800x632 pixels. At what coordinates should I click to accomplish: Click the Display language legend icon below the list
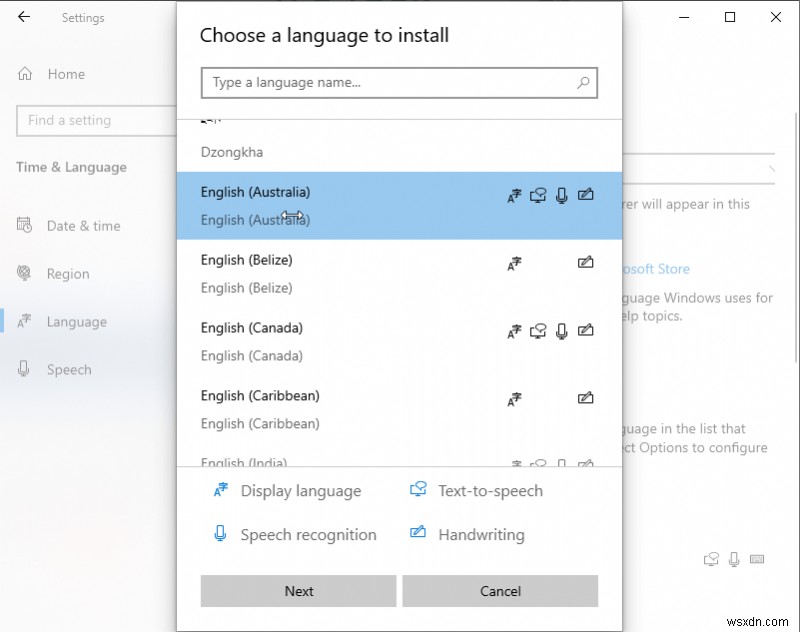pos(220,490)
